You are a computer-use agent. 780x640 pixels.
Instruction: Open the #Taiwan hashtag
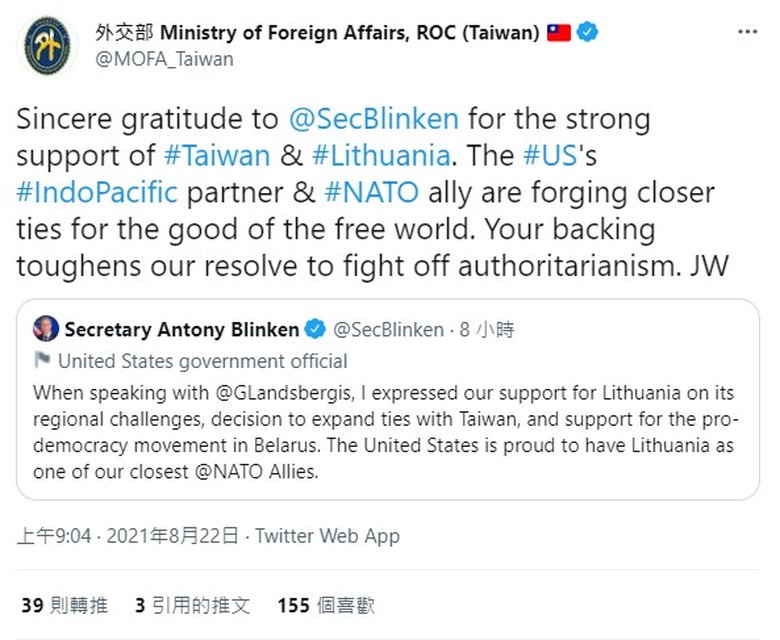[x=216, y=156]
